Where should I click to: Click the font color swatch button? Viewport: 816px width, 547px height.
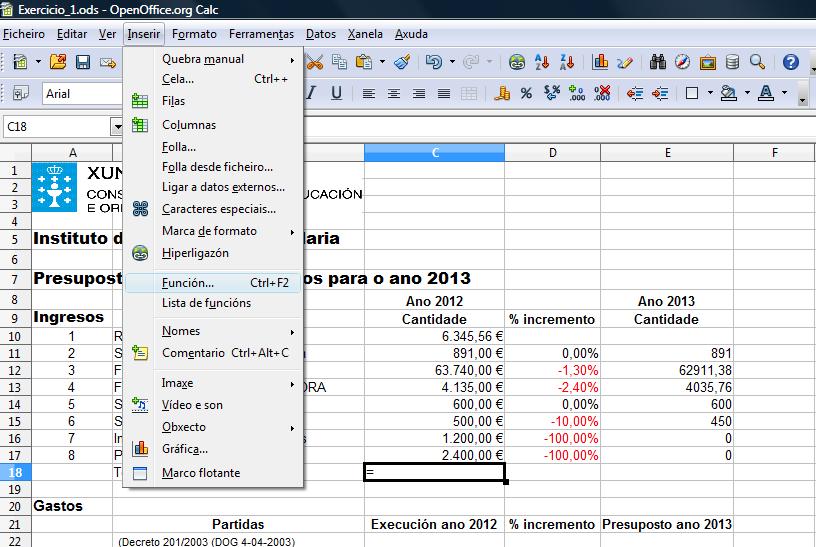pyautogui.click(x=766, y=94)
